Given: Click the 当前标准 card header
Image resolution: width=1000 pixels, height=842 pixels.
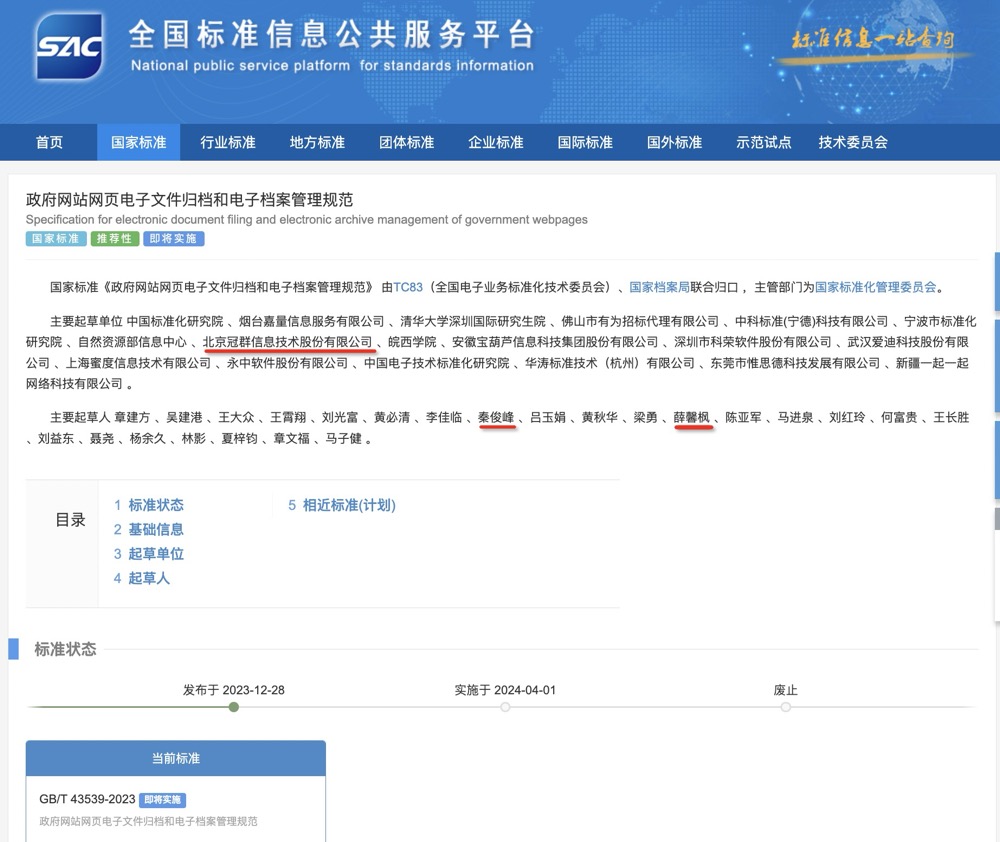Looking at the screenshot, I should (176, 758).
